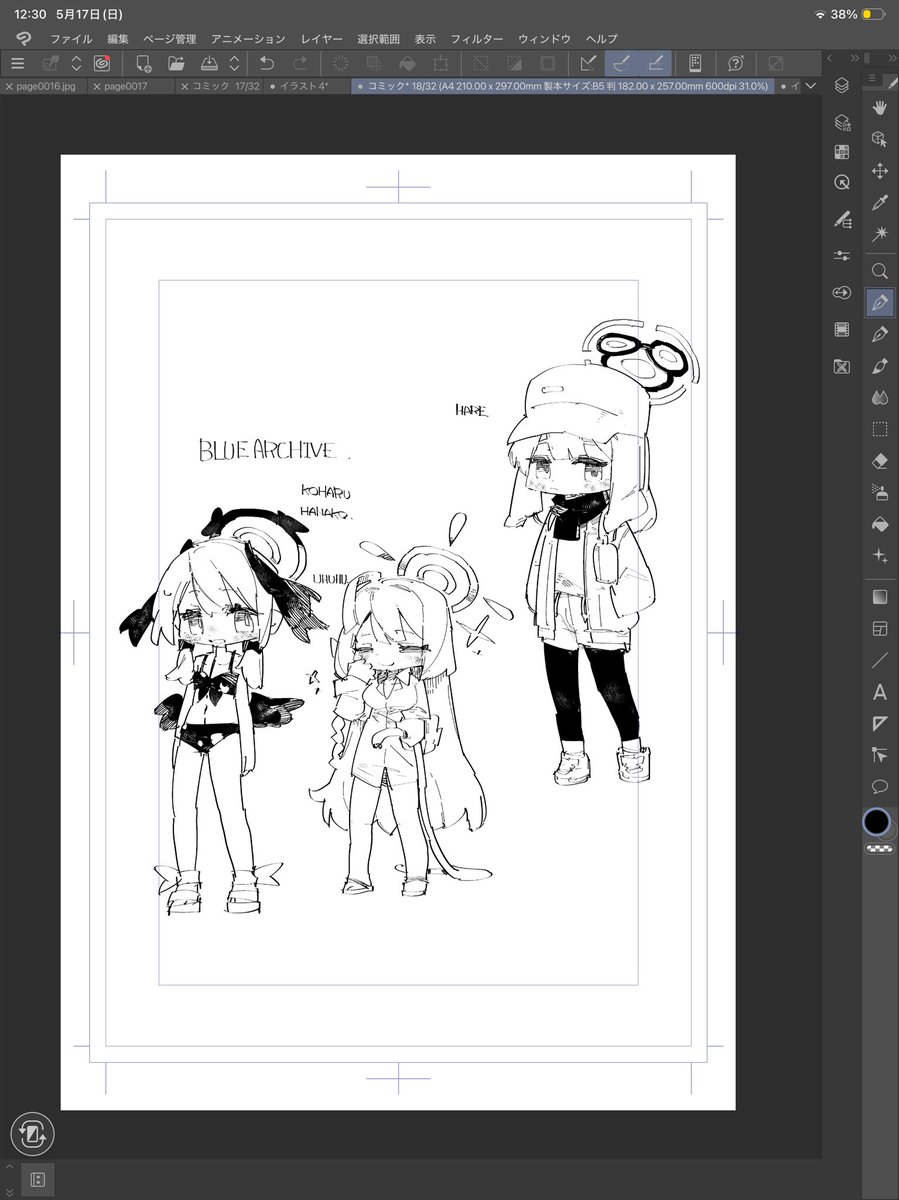Image resolution: width=899 pixels, height=1200 pixels.
Task: Select the Correct Line tool
Action: click(880, 755)
